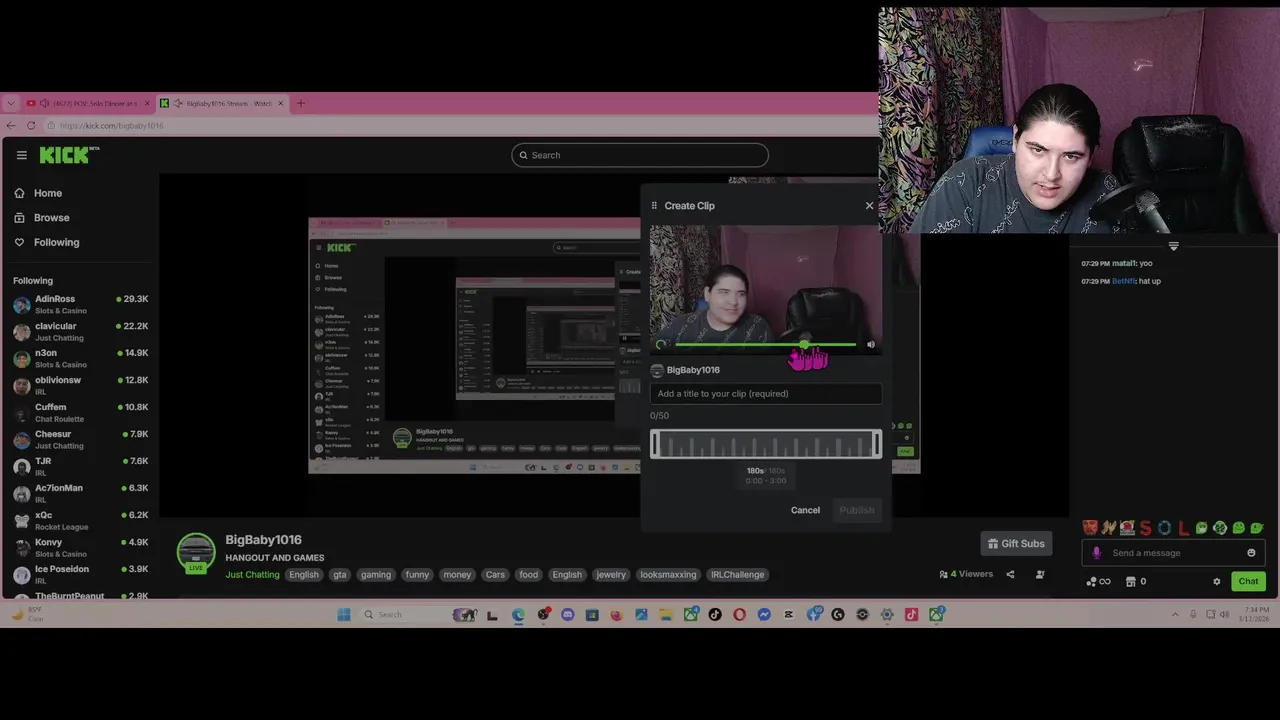Open Firefox from the taskbar
The width and height of the screenshot is (1280, 720).
616,614
